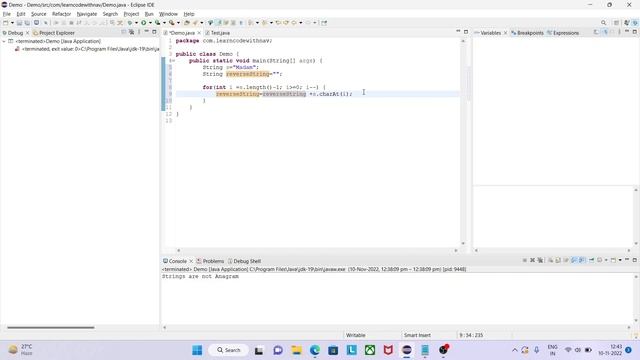The image size is (640, 360).
Task: Switch to the Expressions tab
Action: [x=563, y=33]
